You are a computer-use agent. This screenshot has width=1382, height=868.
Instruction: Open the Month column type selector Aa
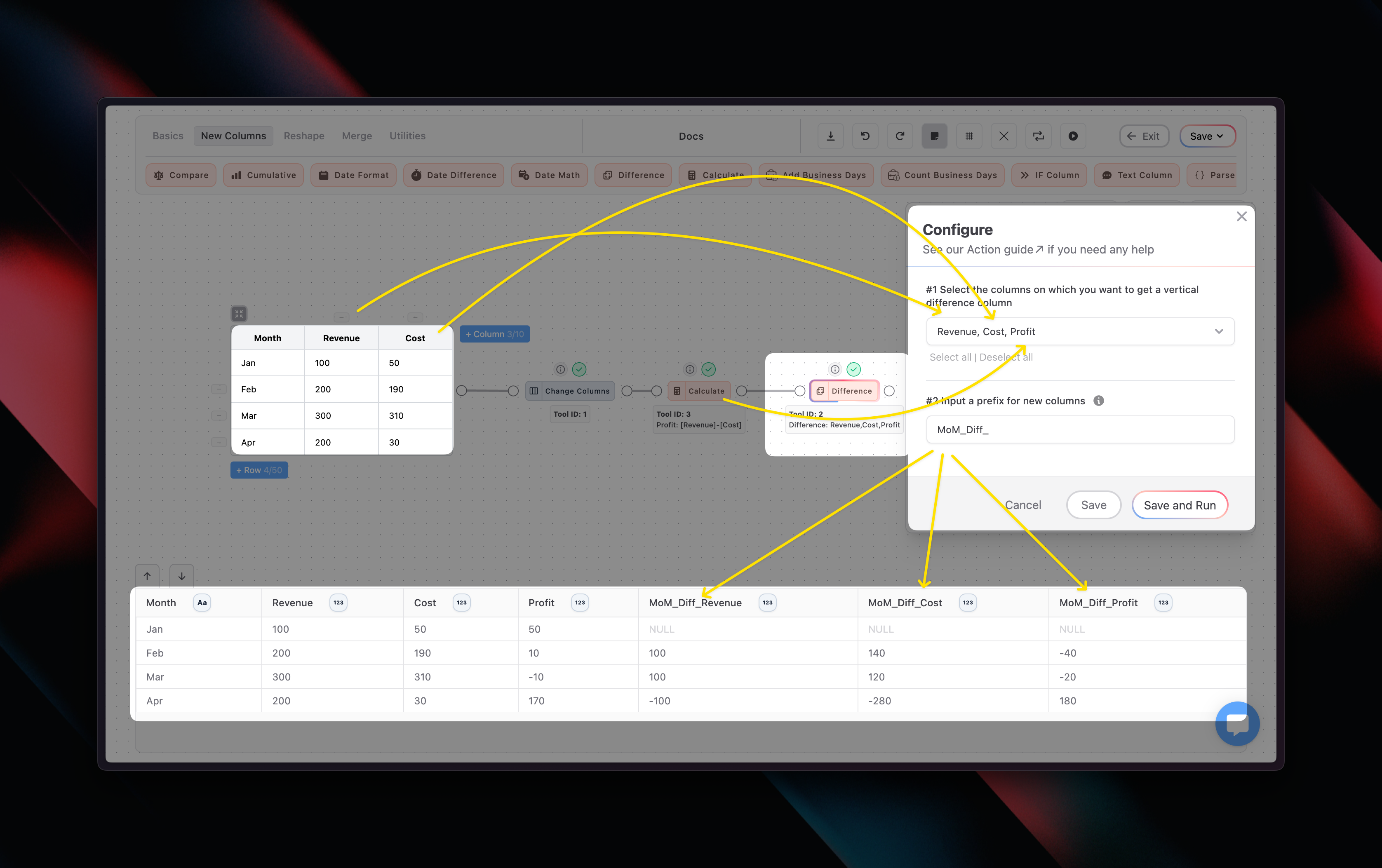point(202,603)
